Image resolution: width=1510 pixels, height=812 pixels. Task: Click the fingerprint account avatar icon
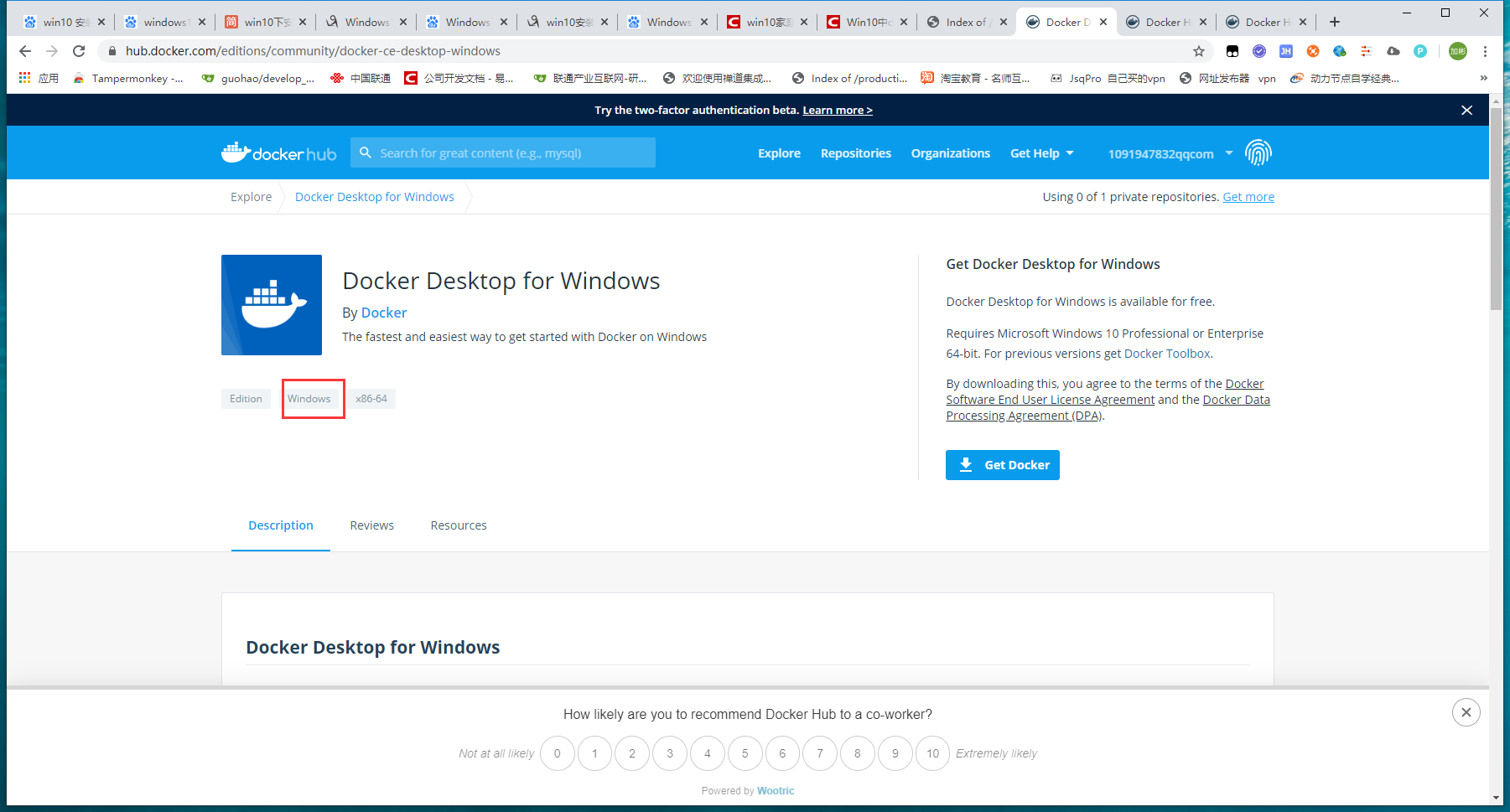1258,153
